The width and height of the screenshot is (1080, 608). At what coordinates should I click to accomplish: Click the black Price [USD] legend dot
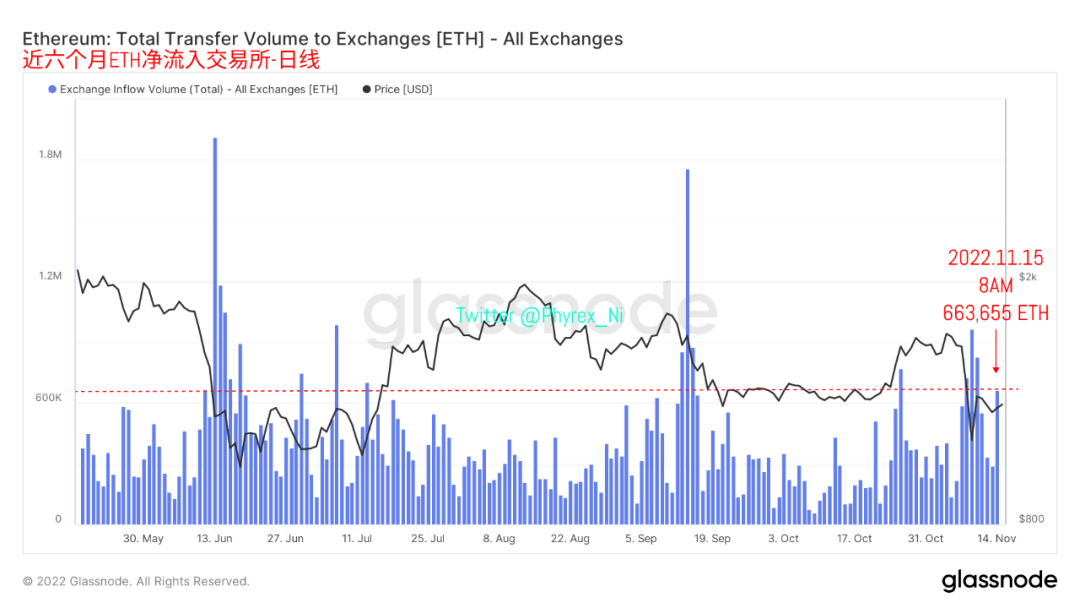(x=366, y=90)
